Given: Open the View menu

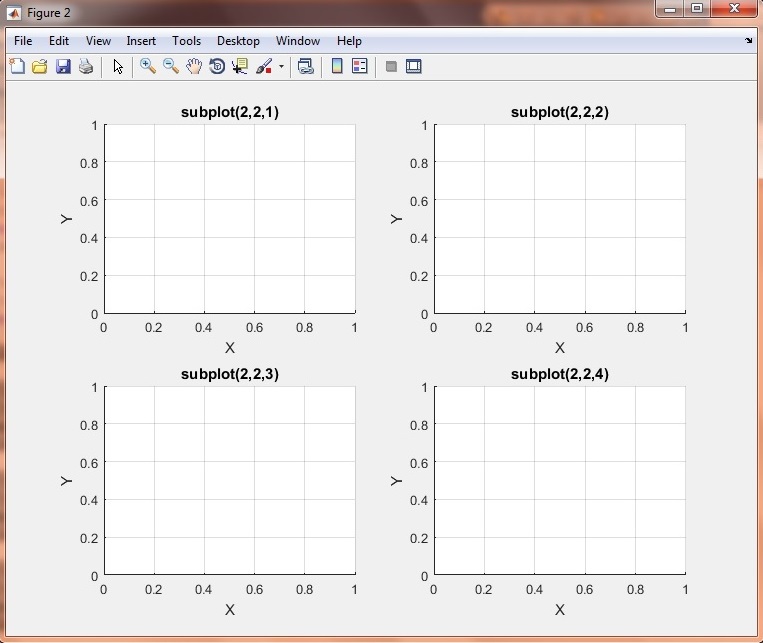Looking at the screenshot, I should 98,41.
